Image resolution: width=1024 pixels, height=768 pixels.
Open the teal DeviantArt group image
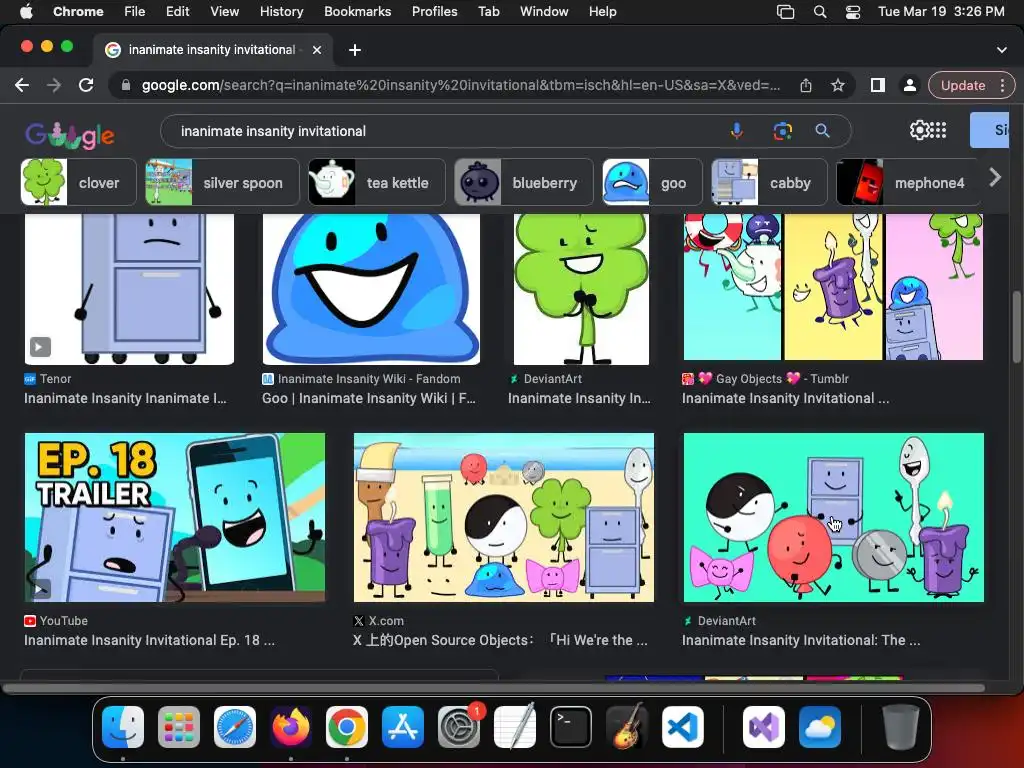pyautogui.click(x=833, y=517)
